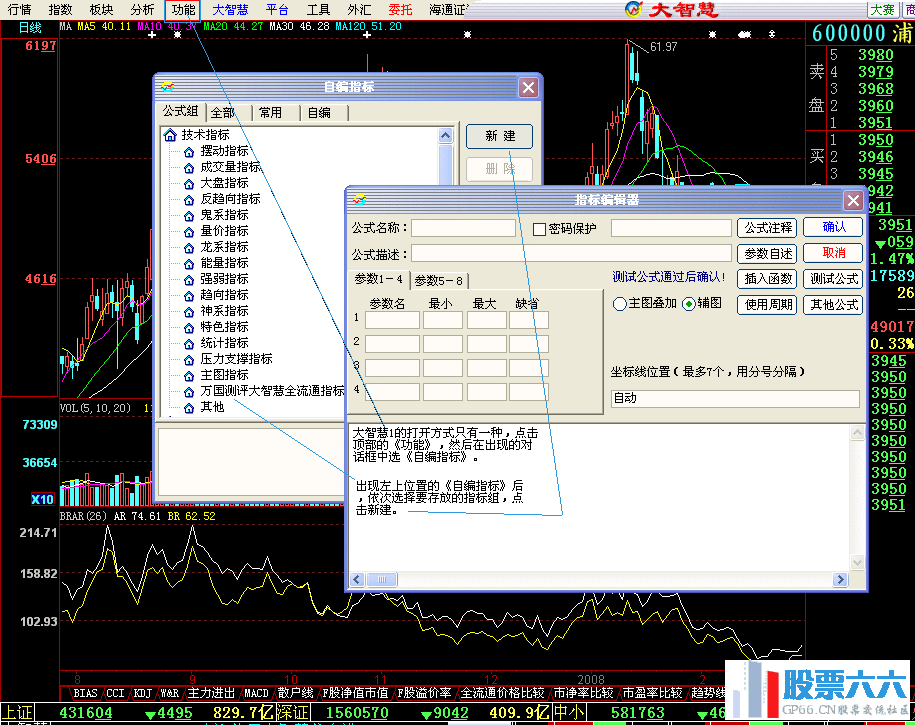Viewport: 915px width, 725px height.
Task: Open the 功能 menu
Action: (181, 10)
